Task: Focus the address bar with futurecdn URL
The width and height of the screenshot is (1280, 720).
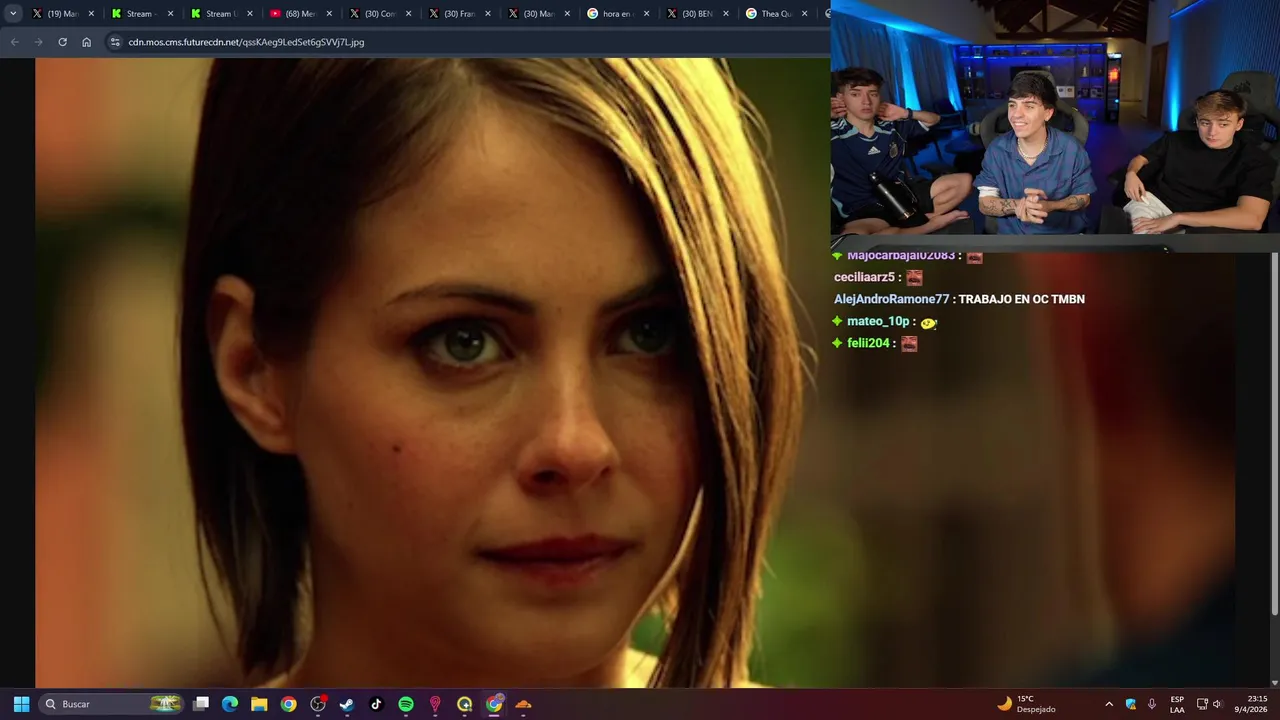Action: (465, 42)
